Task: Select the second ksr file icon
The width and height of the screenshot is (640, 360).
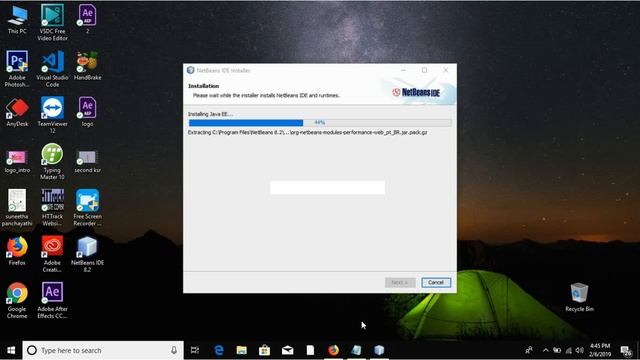Action: 87,162
